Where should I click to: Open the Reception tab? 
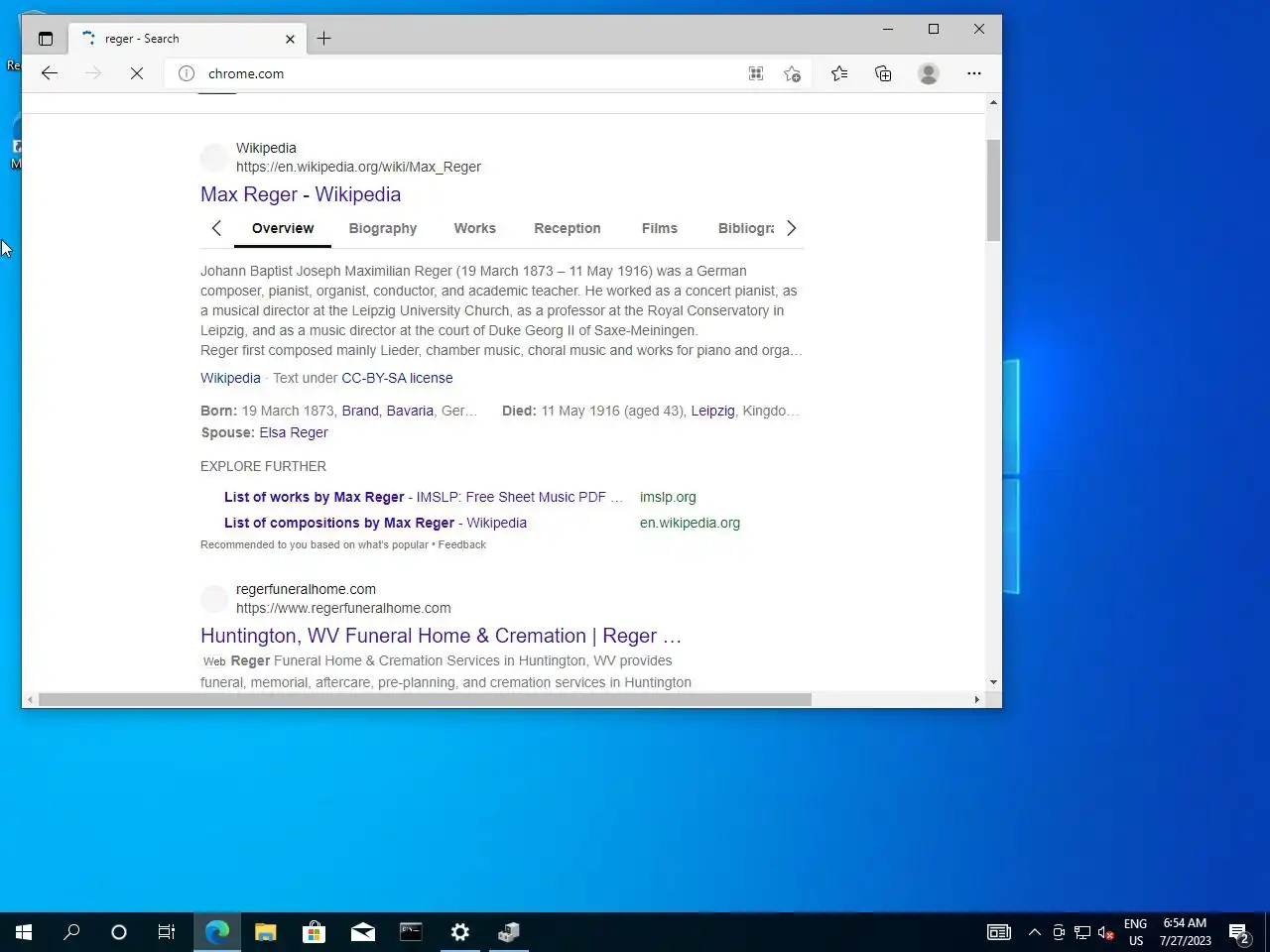568,228
